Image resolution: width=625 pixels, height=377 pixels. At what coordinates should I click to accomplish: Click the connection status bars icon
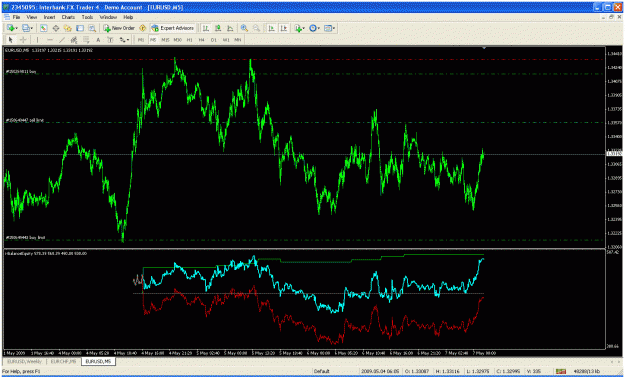(x=561, y=371)
